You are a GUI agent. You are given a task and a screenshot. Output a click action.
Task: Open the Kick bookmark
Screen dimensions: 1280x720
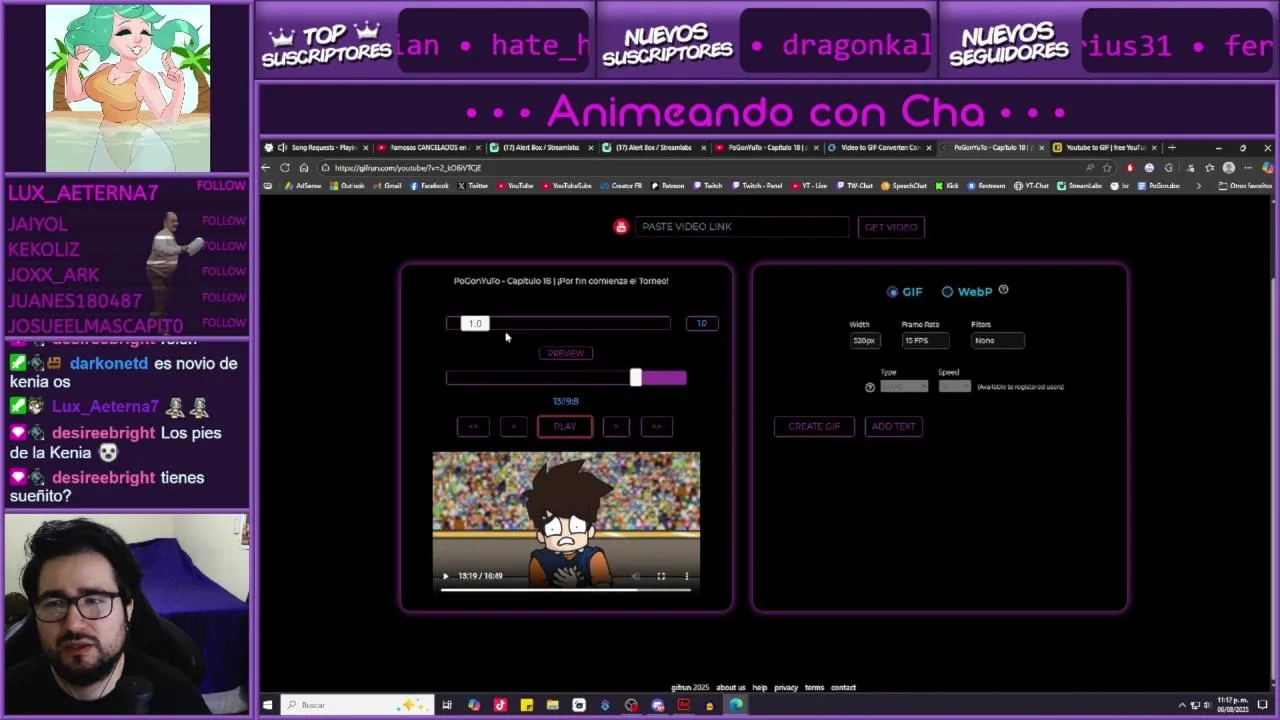pyautogui.click(x=947, y=186)
